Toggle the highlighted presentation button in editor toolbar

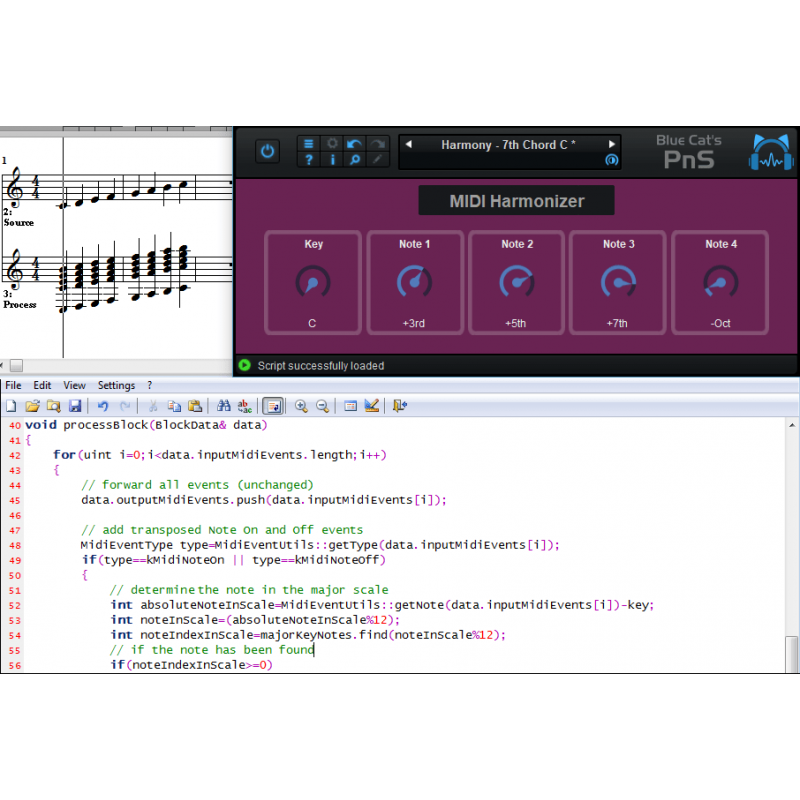[272, 405]
